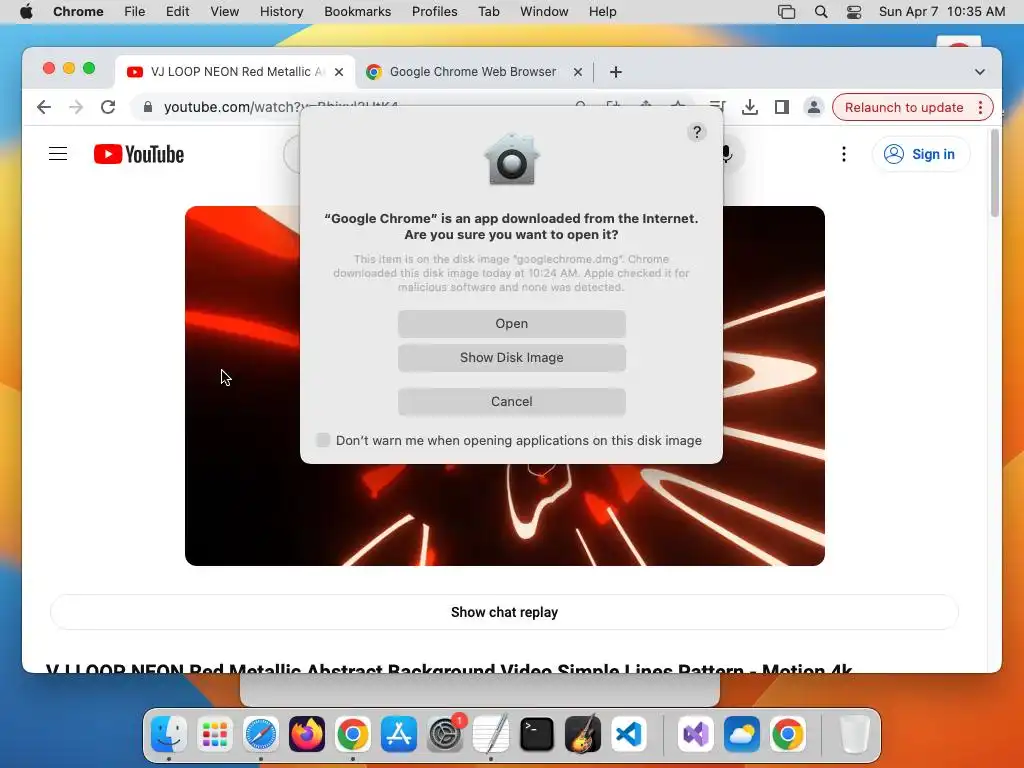Open System Settings from the dock
1024x768 pixels.
tap(445, 735)
